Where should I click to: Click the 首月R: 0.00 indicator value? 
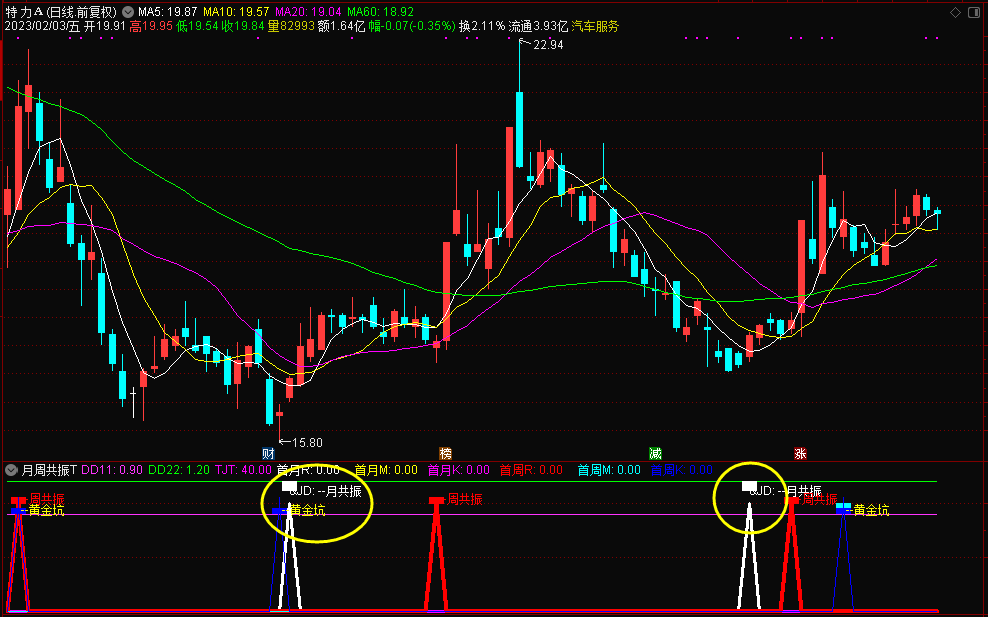pyautogui.click(x=308, y=470)
